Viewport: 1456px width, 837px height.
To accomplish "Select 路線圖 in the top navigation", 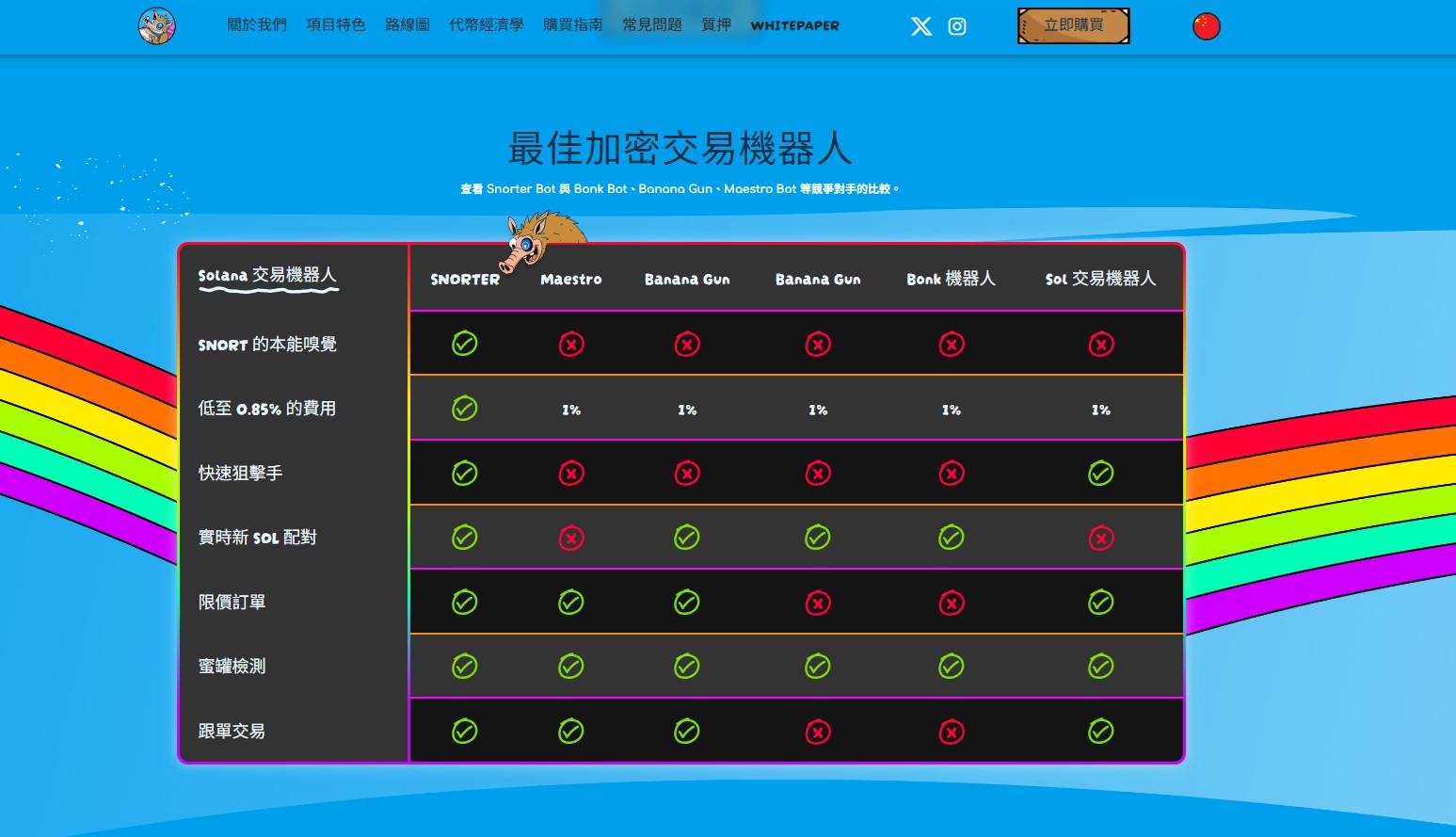I will coord(407,25).
